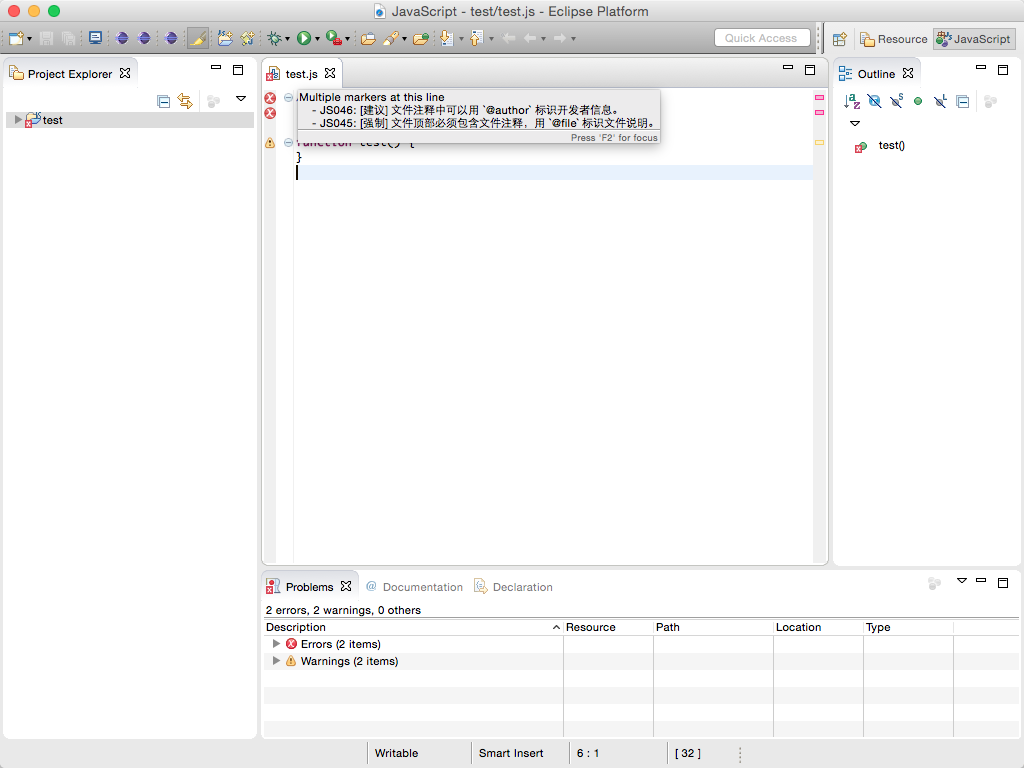Click the Run External Tools icon
Viewport: 1024px width, 768px height.
(x=334, y=39)
